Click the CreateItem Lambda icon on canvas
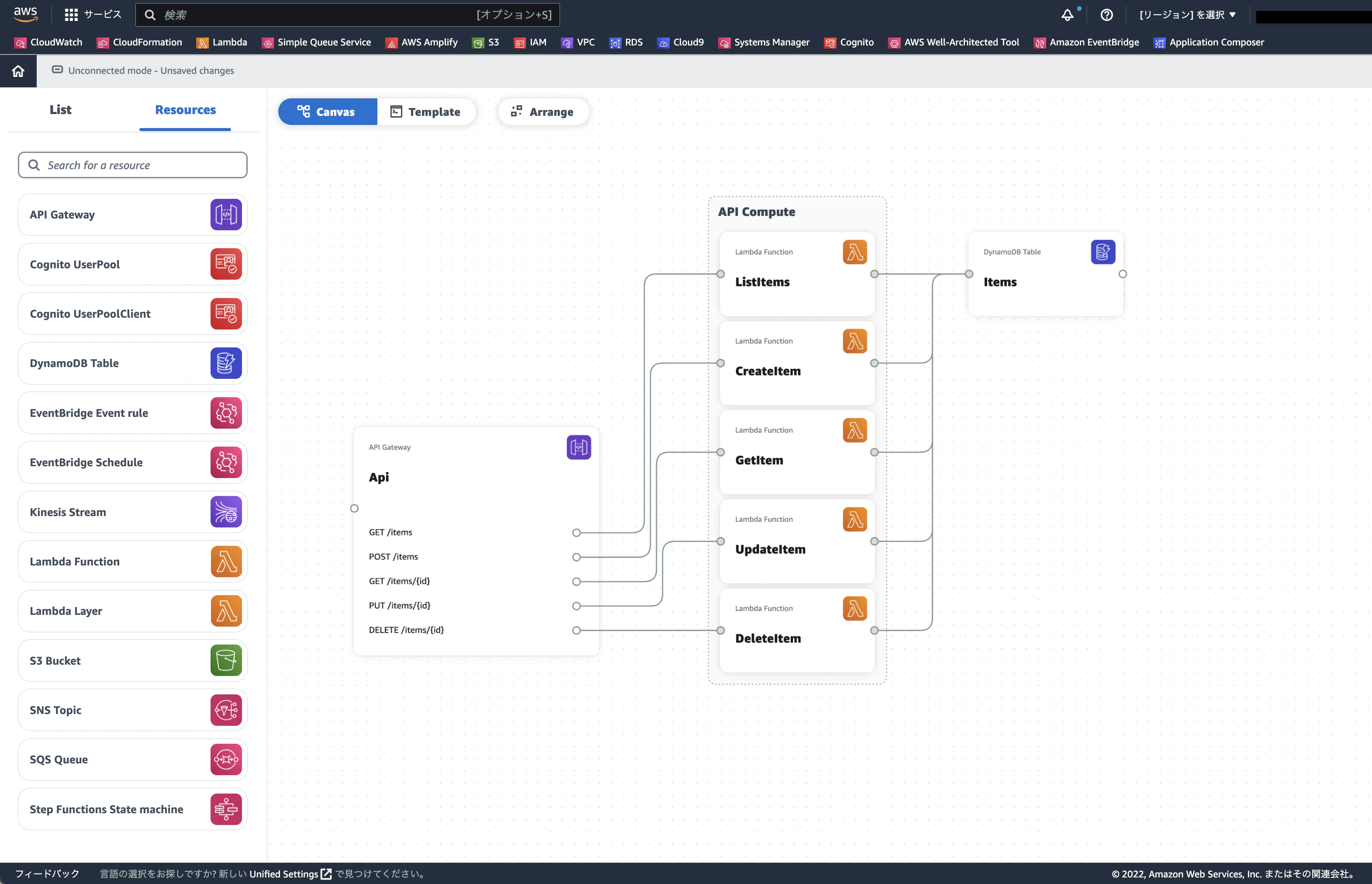This screenshot has width=1372, height=884. [855, 341]
